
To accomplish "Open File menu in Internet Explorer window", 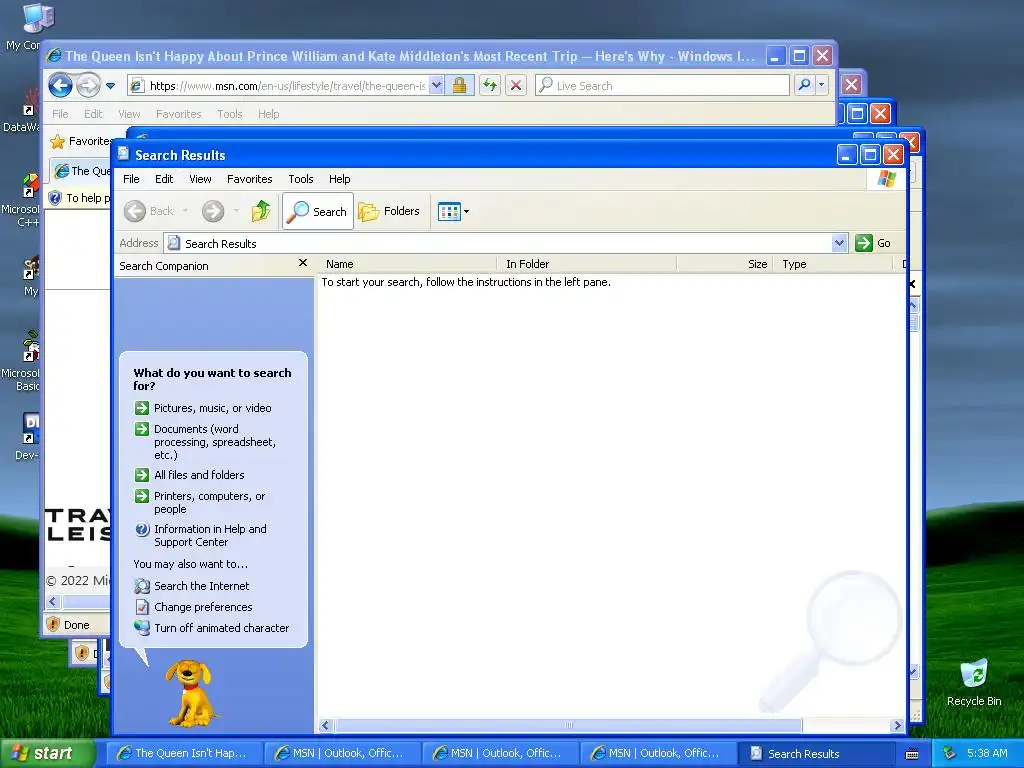I will [60, 114].
